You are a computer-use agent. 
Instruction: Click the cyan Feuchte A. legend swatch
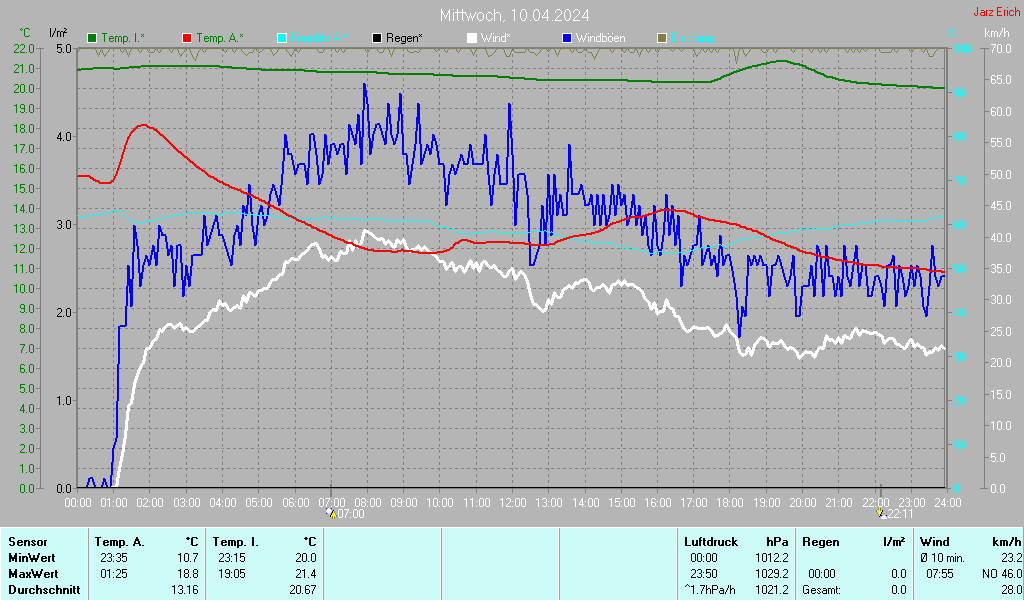tap(282, 38)
